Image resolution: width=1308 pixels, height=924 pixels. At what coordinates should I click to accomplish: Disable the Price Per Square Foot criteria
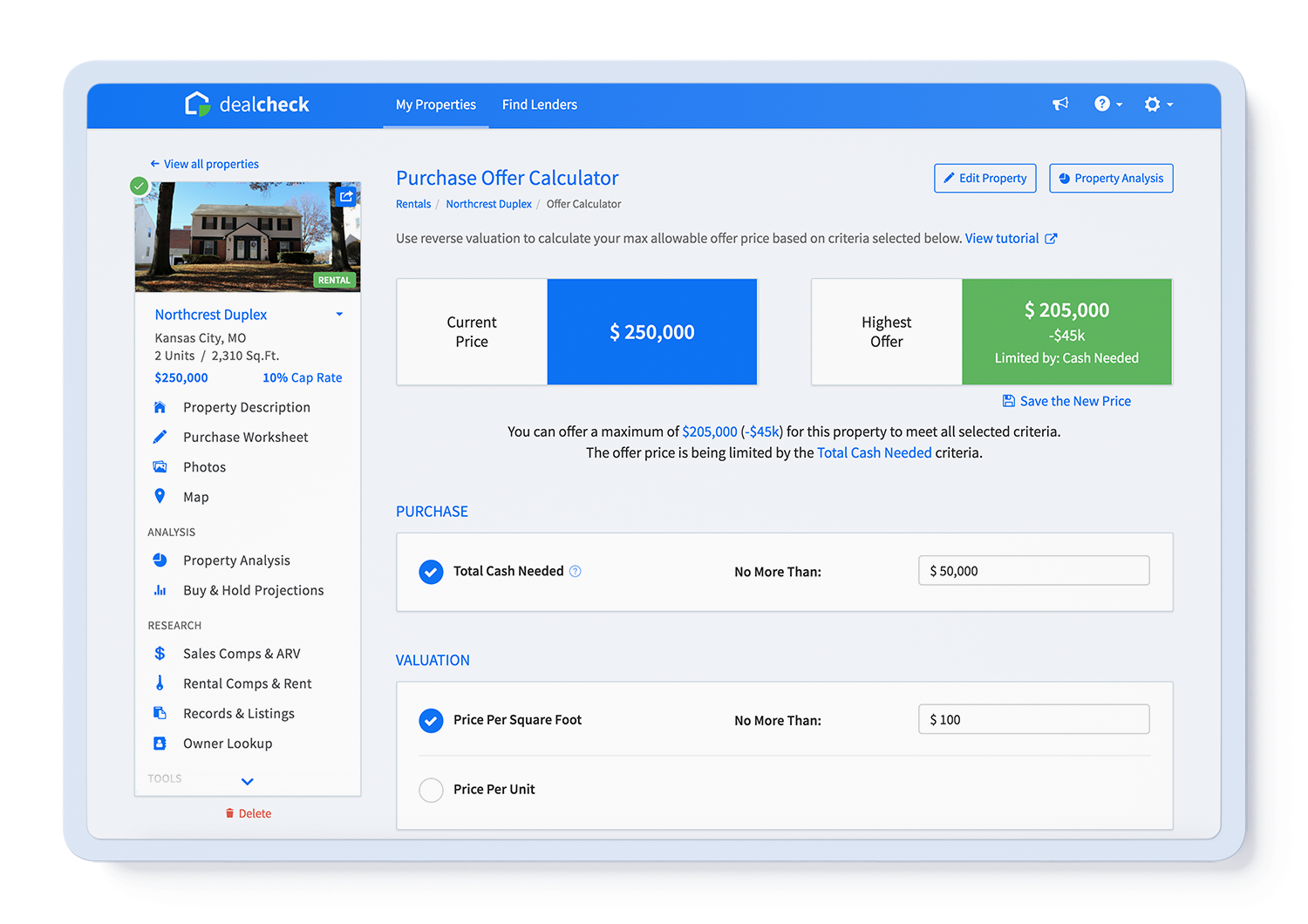[x=431, y=721]
